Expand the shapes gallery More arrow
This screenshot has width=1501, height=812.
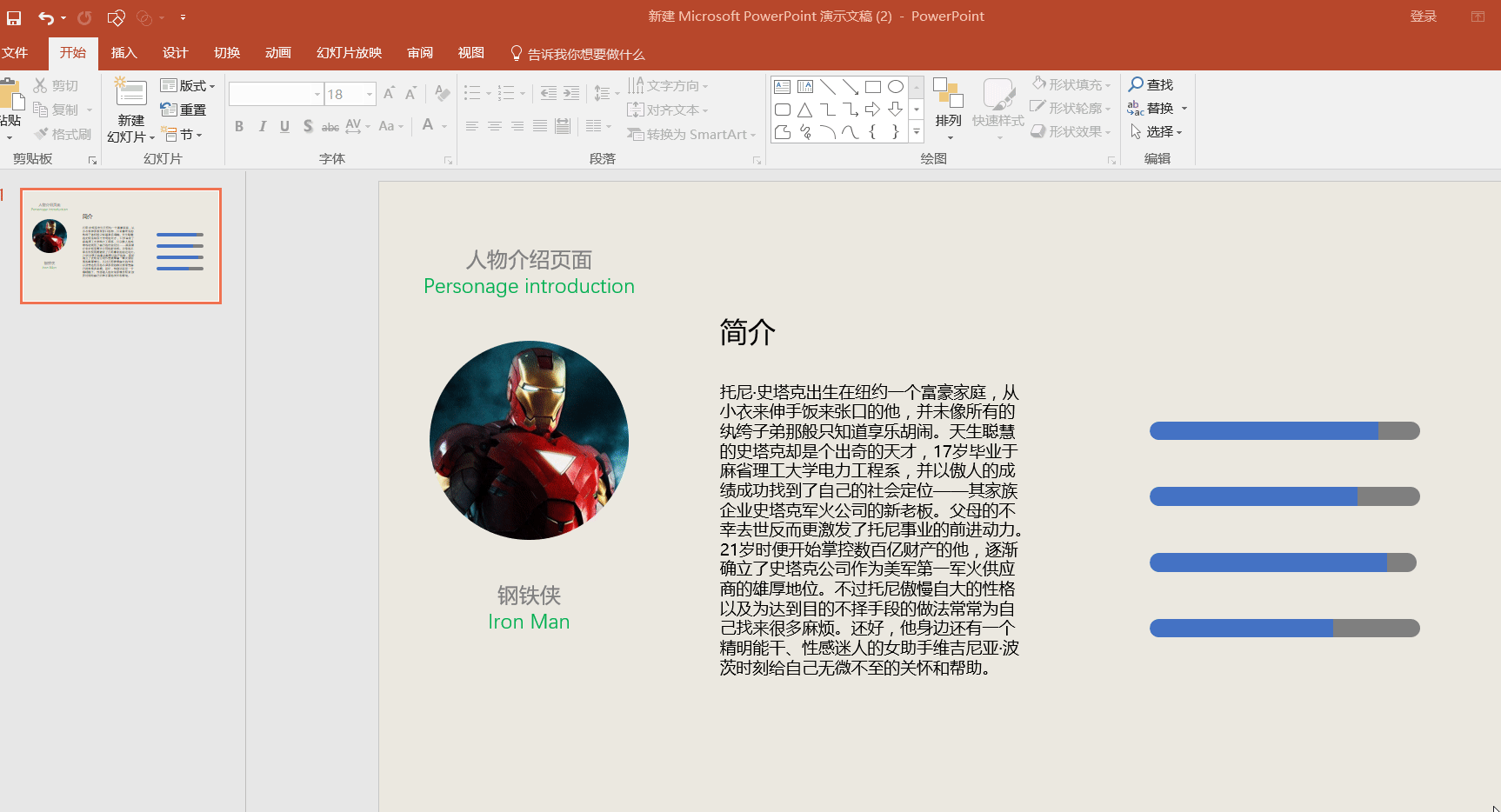917,132
